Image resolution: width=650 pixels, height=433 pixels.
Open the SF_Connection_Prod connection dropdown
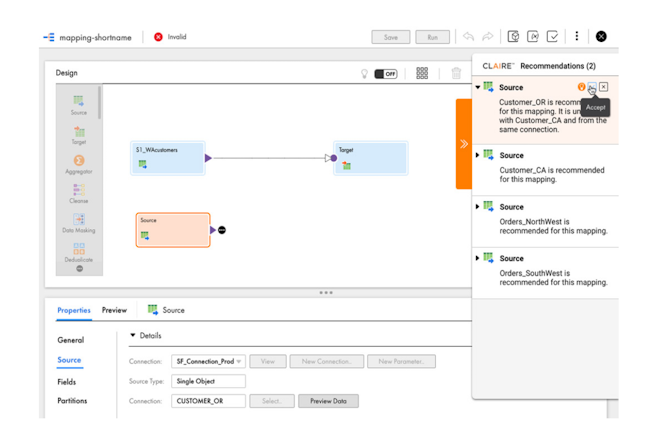coord(208,361)
